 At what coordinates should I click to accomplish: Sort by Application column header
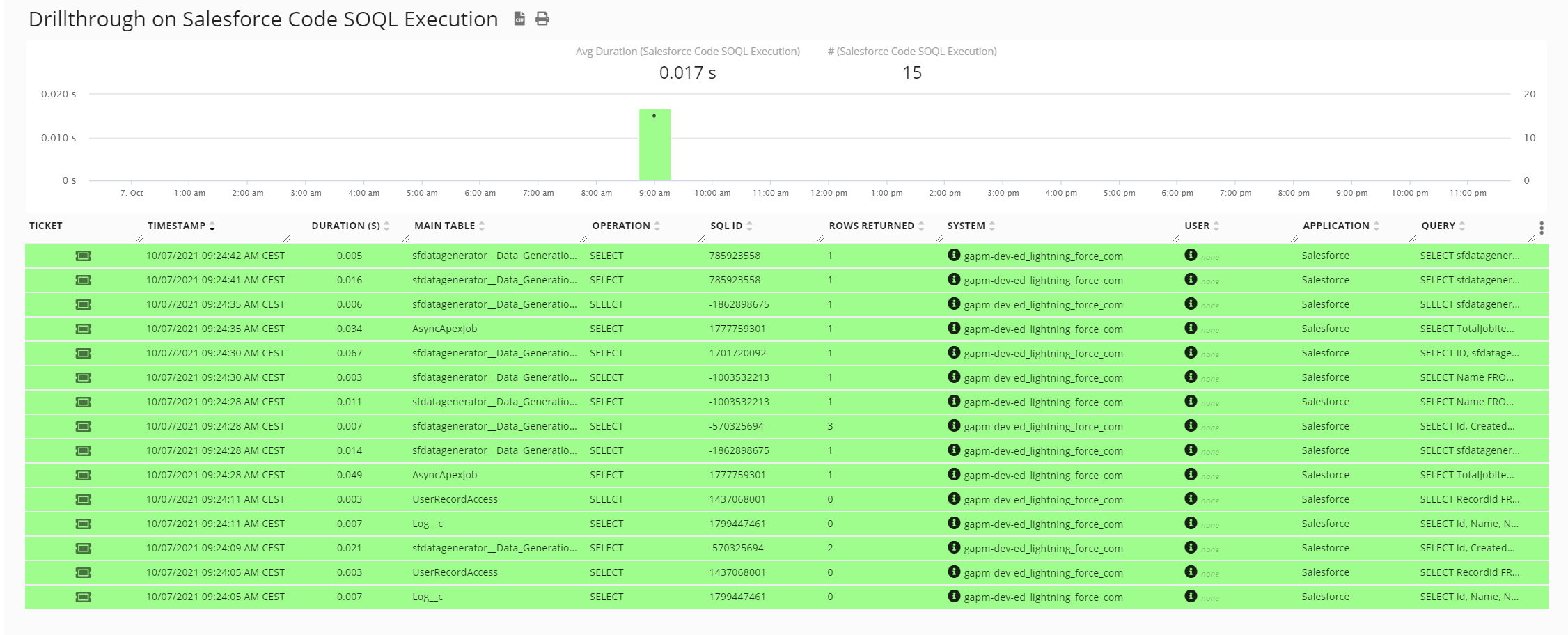(x=1335, y=226)
